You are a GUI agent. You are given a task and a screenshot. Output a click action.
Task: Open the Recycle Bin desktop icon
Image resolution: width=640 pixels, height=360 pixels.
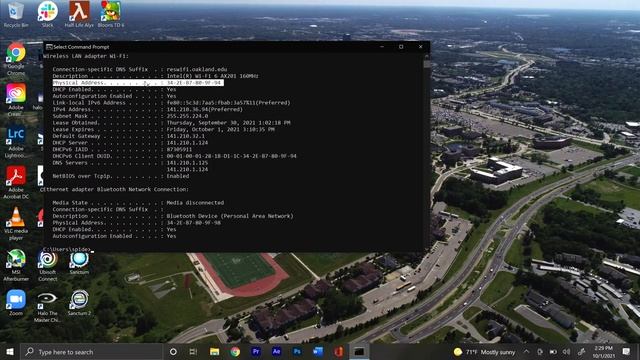16,14
